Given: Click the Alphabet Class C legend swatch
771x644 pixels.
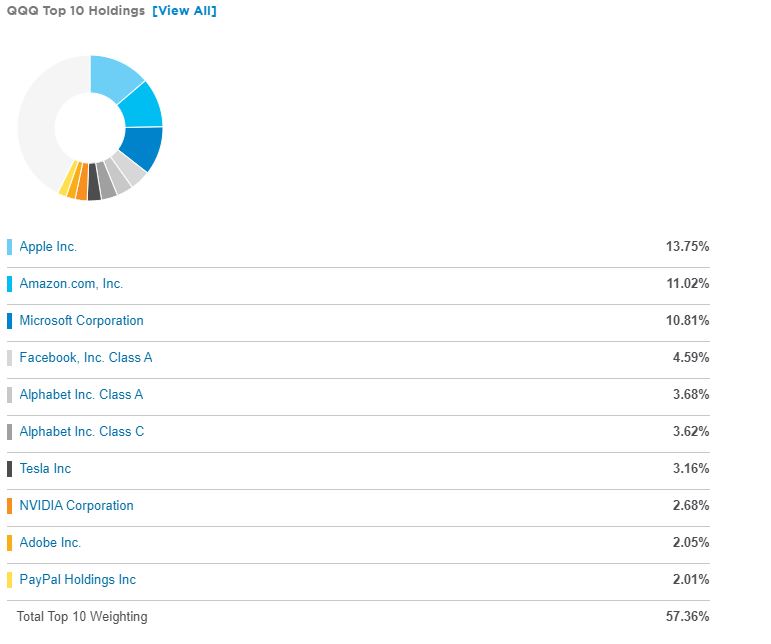Looking at the screenshot, I should click(x=9, y=432).
